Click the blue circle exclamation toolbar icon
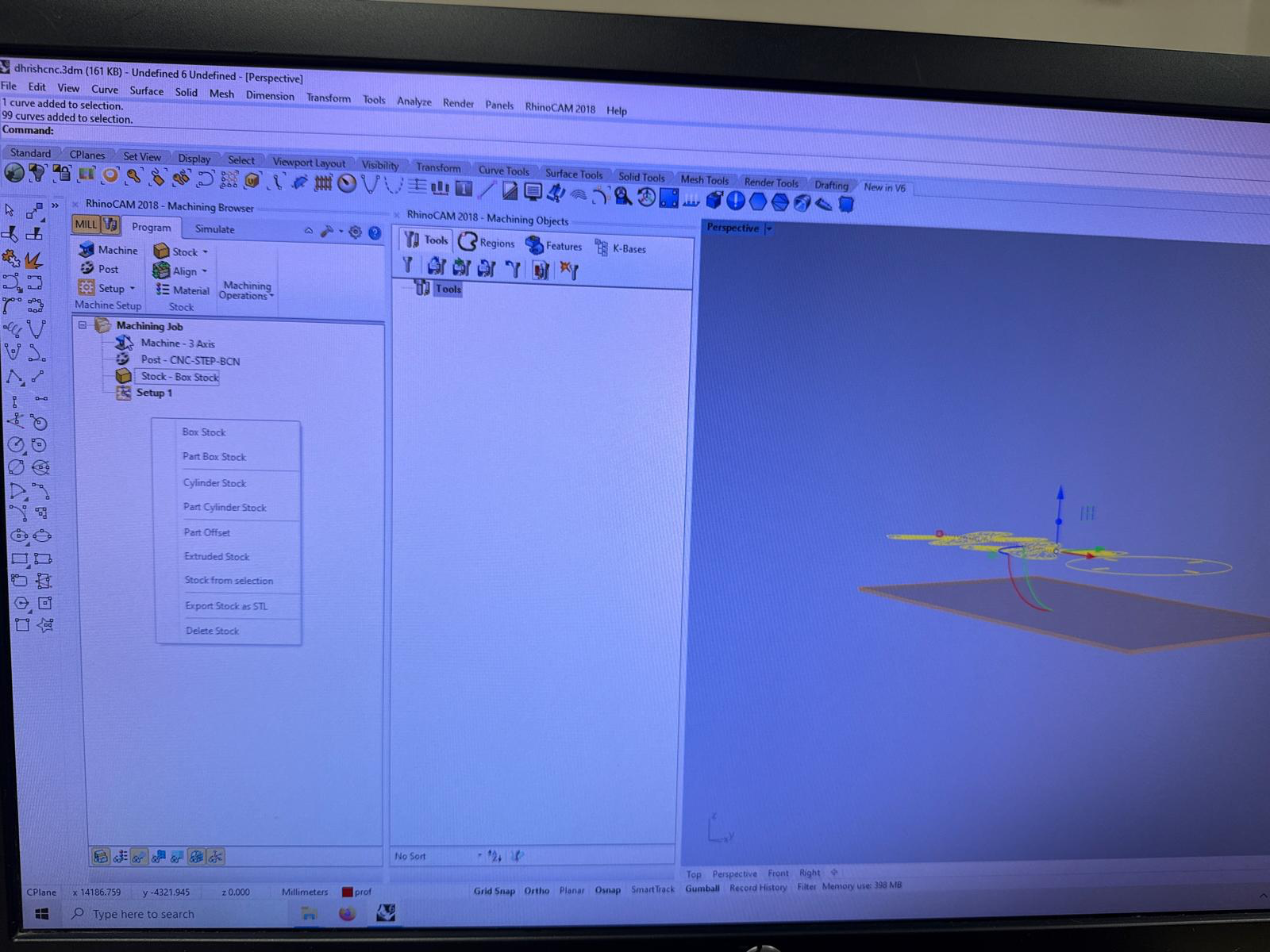Image resolution: width=1270 pixels, height=952 pixels. [x=736, y=201]
